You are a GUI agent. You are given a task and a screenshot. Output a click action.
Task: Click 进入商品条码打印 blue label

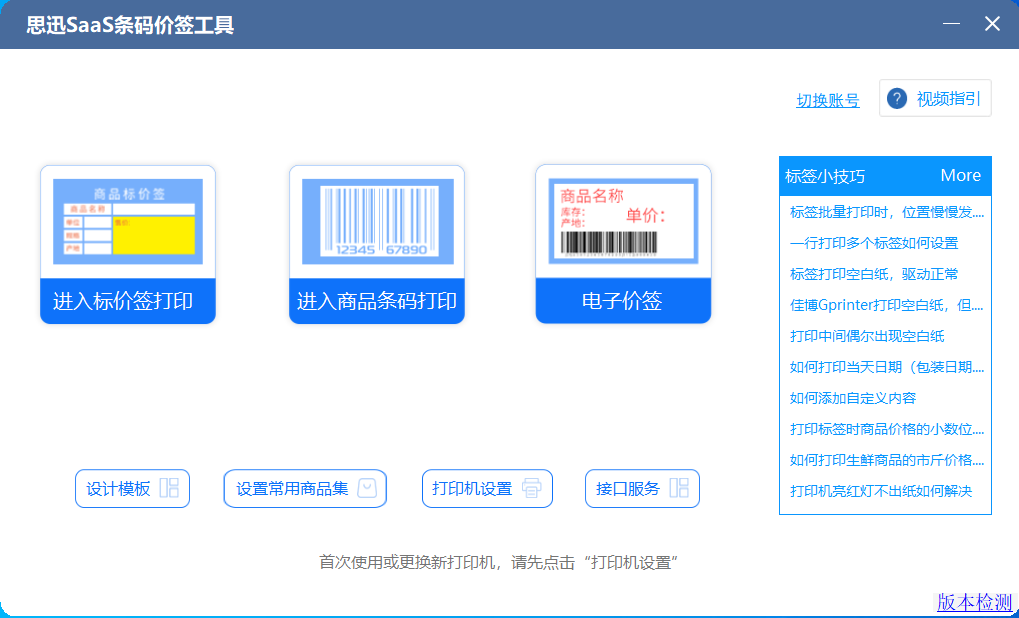[377, 301]
